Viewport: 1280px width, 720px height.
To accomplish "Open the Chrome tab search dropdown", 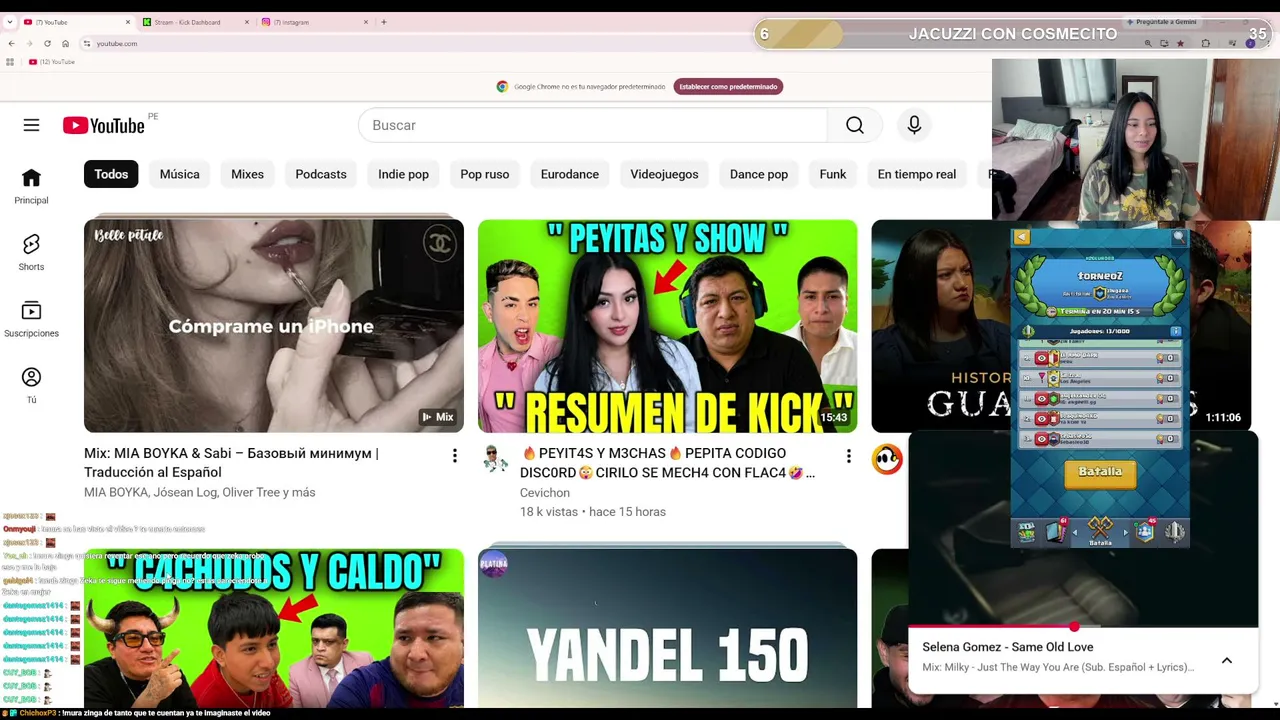I will [x=10, y=22].
